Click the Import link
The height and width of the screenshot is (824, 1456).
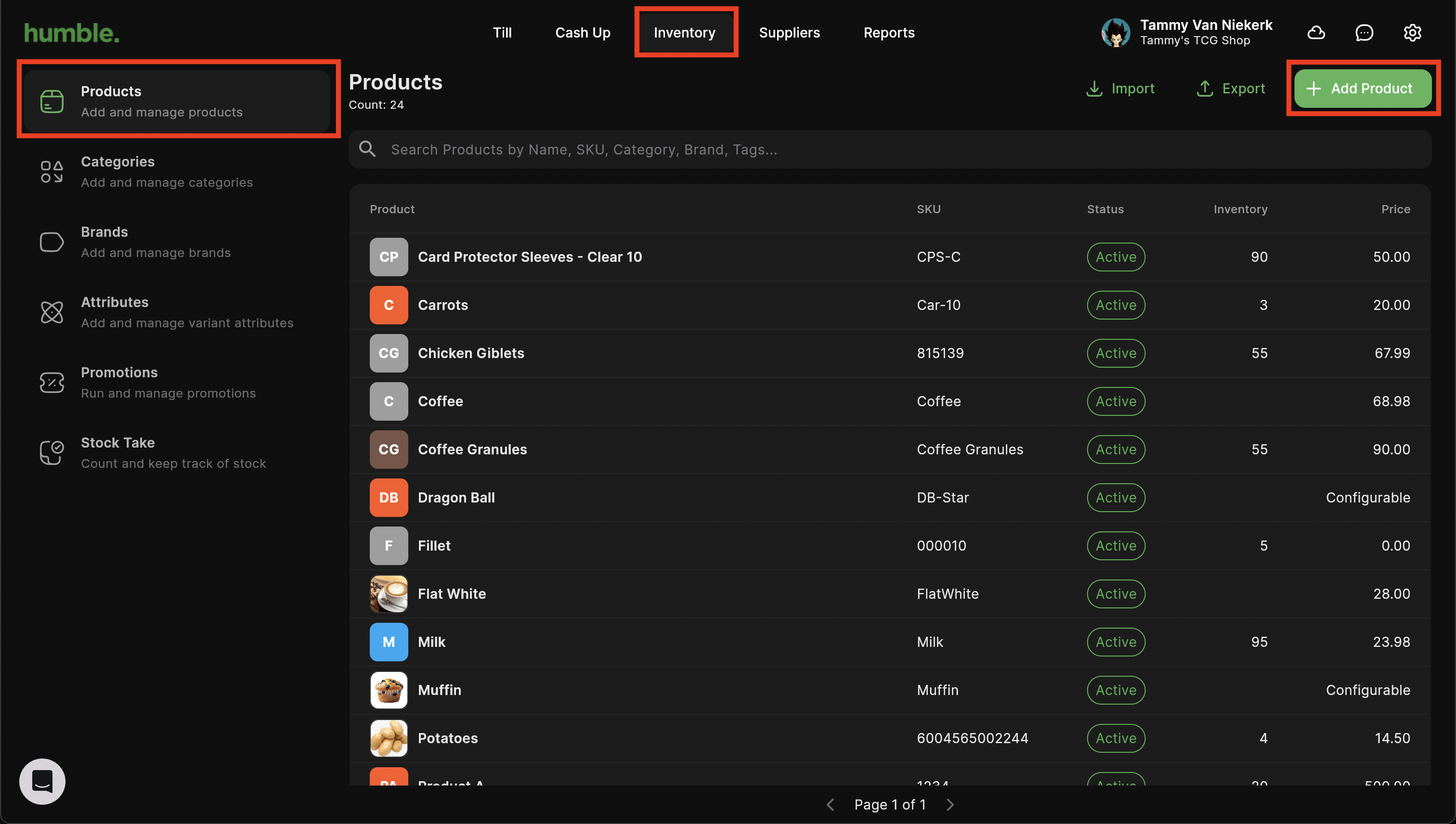click(1120, 88)
